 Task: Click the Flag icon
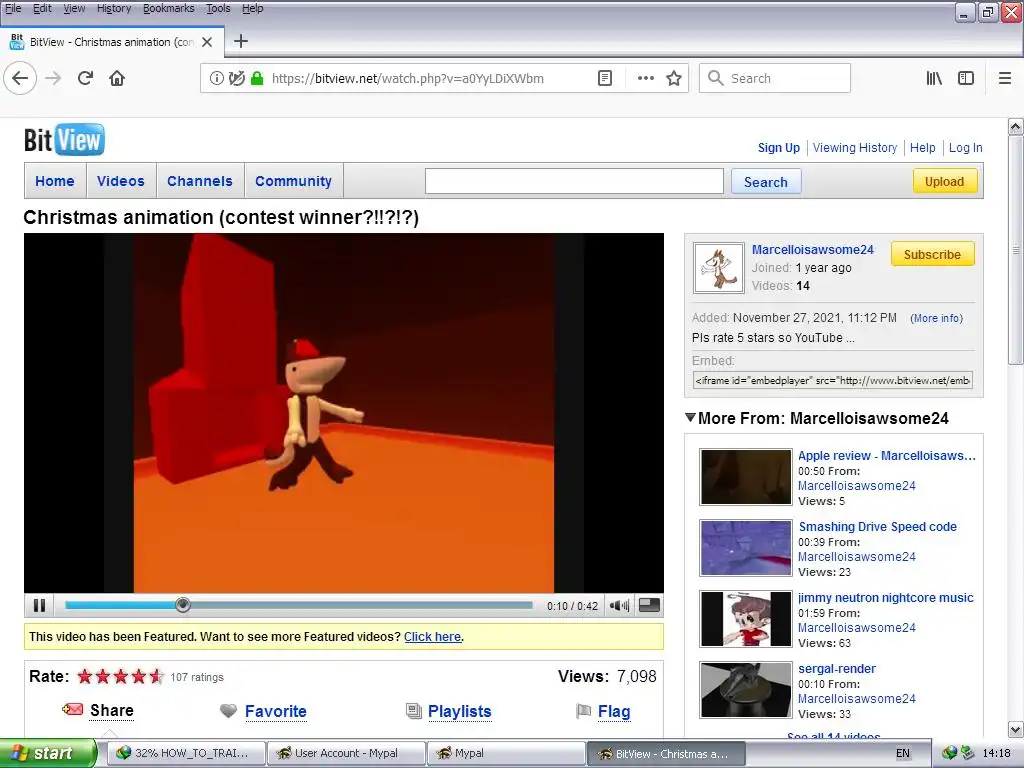click(584, 711)
